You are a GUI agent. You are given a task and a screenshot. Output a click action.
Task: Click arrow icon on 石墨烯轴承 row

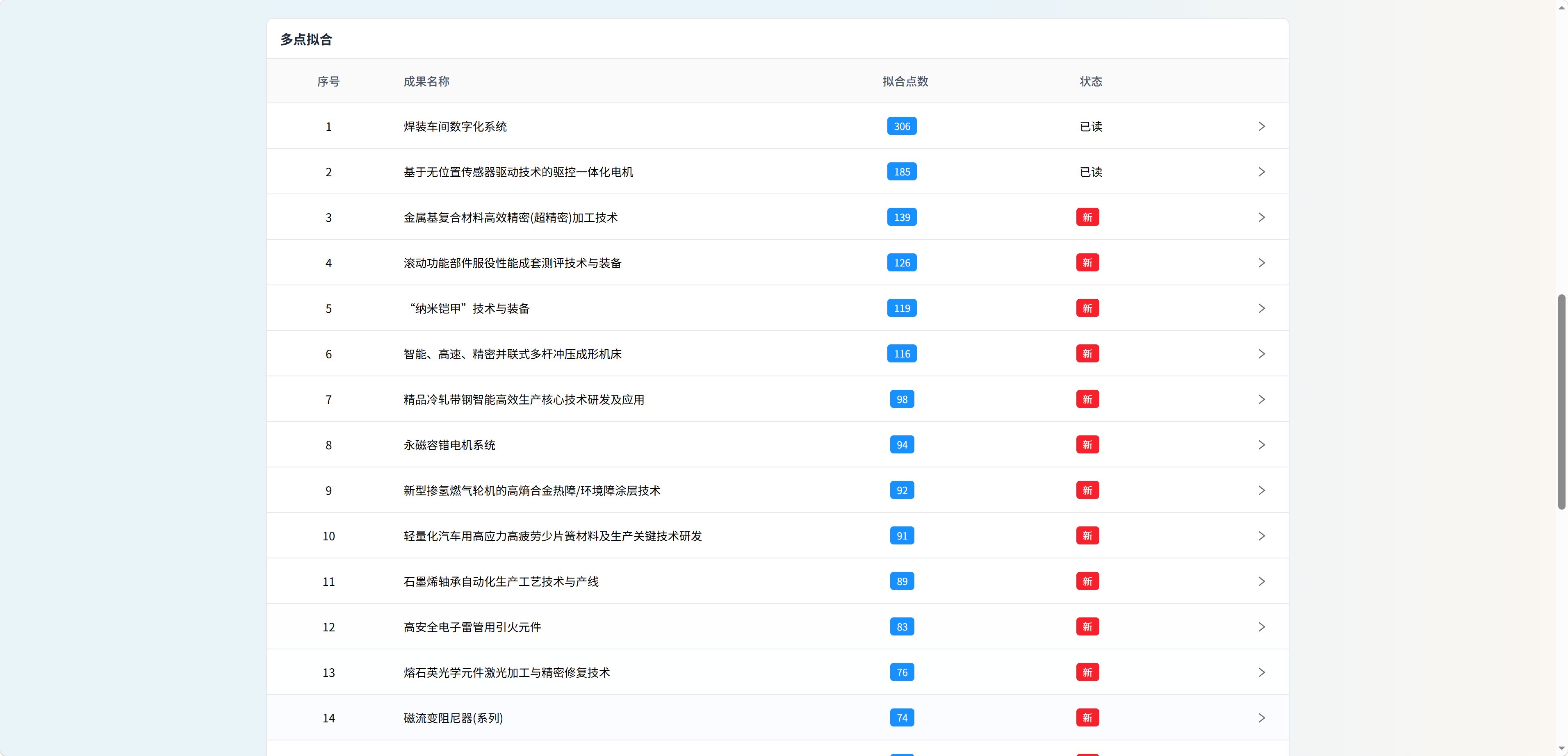[x=1261, y=581]
